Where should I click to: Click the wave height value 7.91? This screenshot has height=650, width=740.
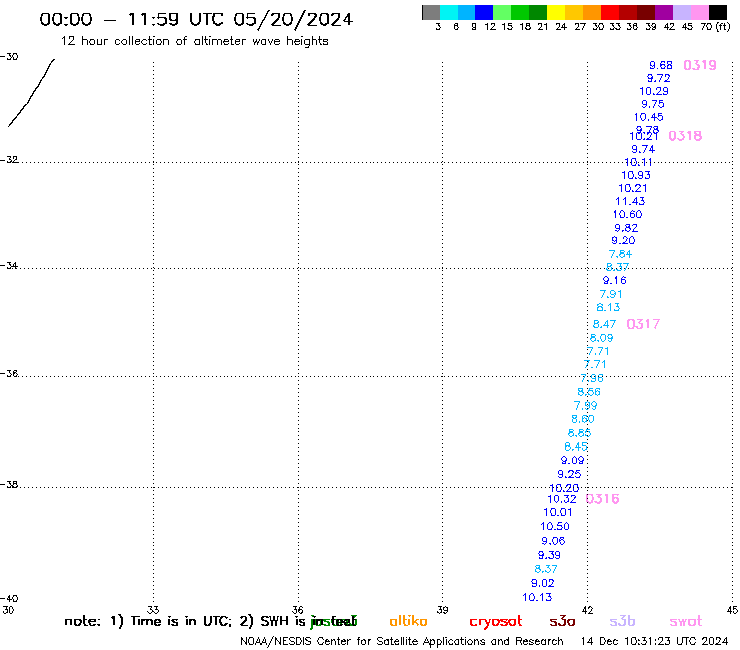pyautogui.click(x=611, y=294)
